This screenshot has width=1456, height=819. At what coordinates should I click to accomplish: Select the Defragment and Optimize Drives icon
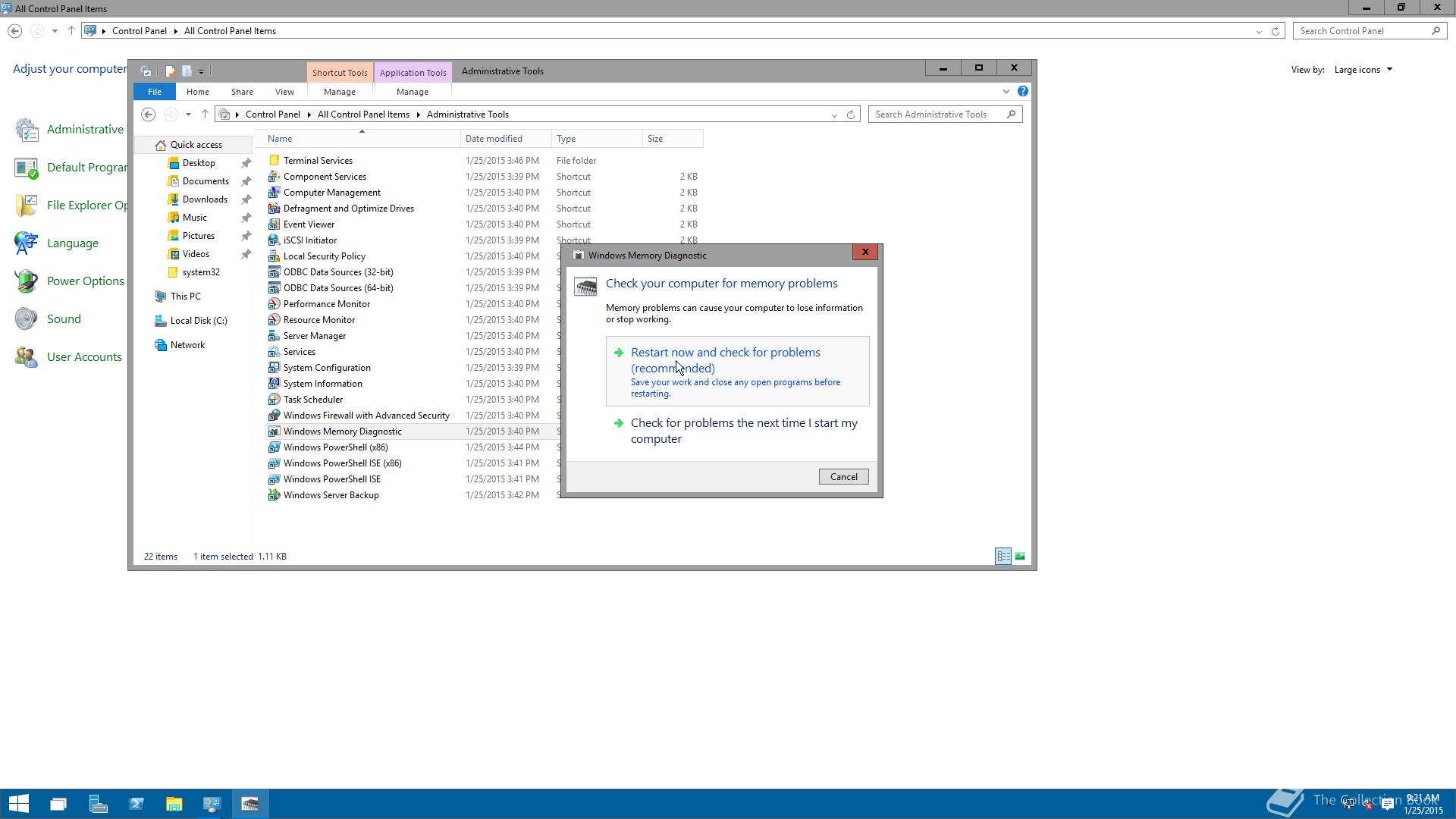274,209
